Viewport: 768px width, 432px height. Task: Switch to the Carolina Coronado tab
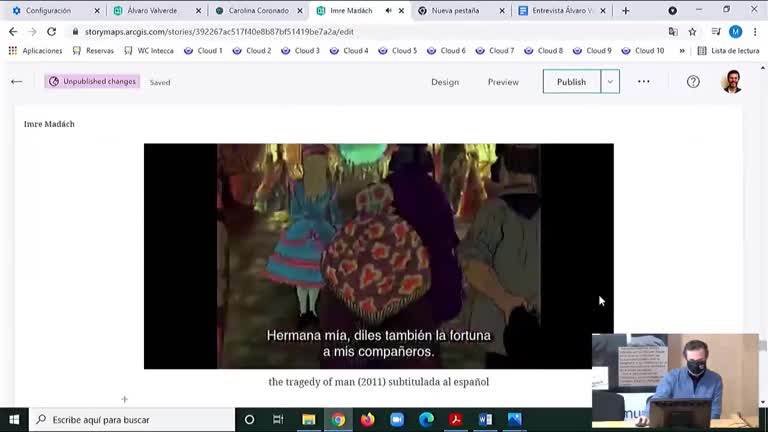[259, 10]
